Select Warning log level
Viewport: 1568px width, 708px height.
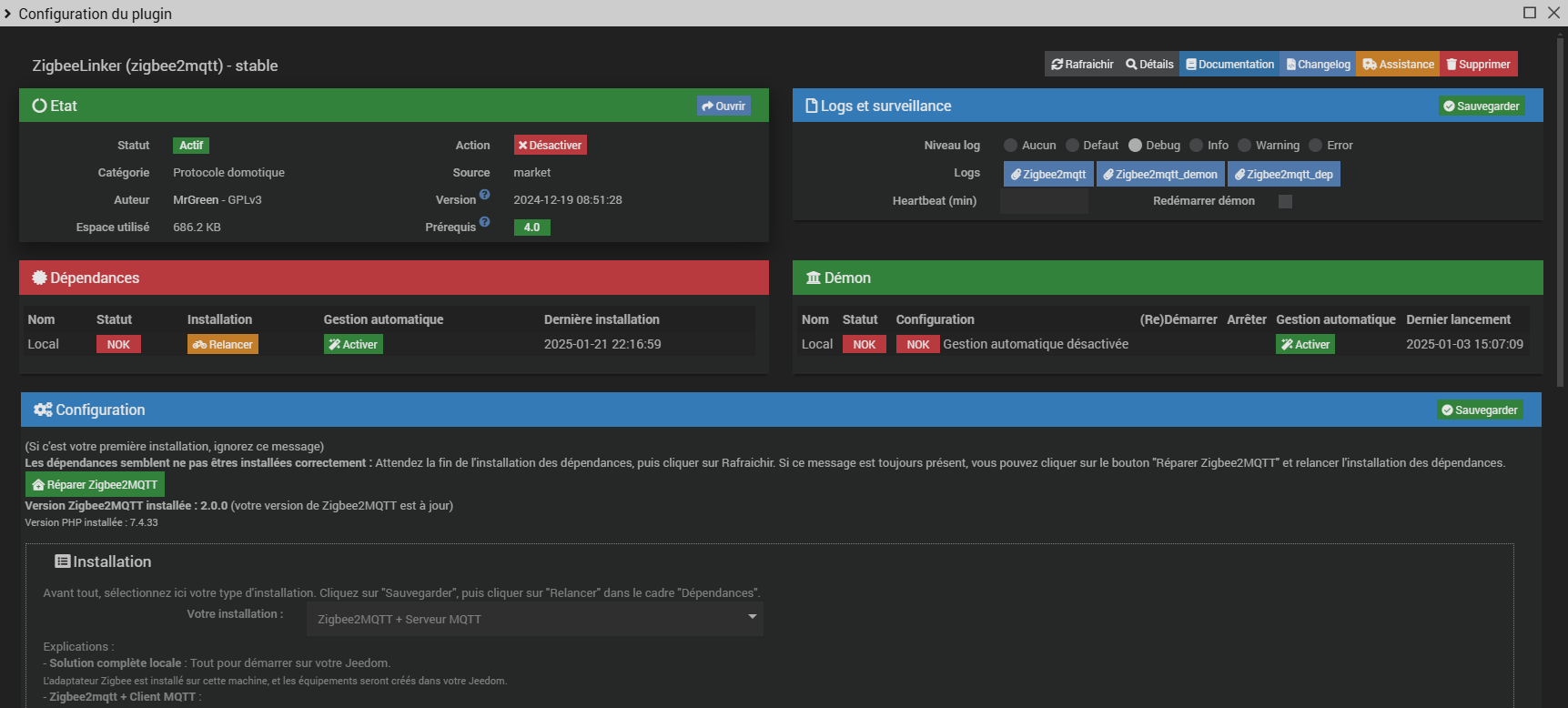pyautogui.click(x=1244, y=145)
